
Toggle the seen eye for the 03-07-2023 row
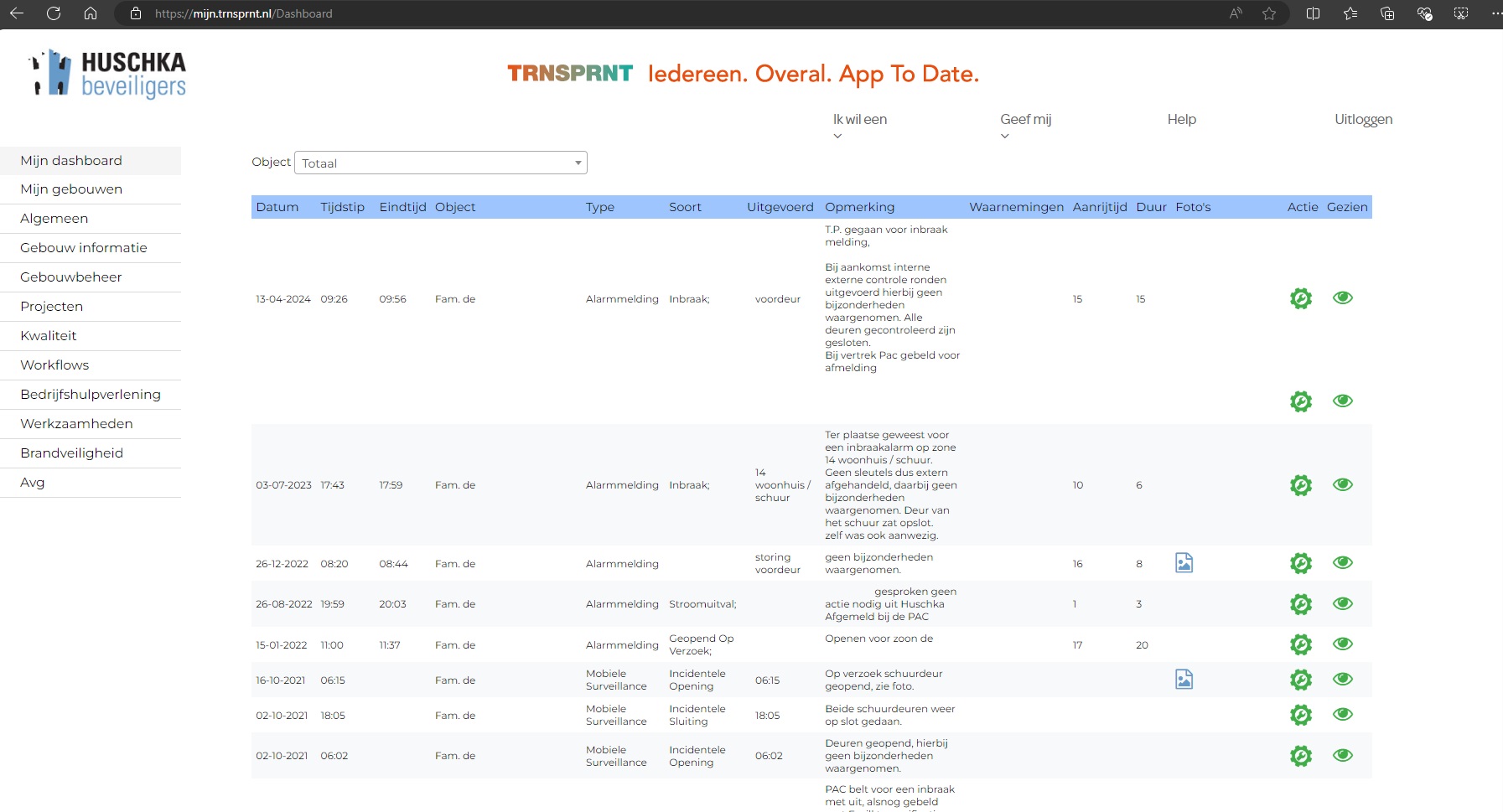(1343, 484)
